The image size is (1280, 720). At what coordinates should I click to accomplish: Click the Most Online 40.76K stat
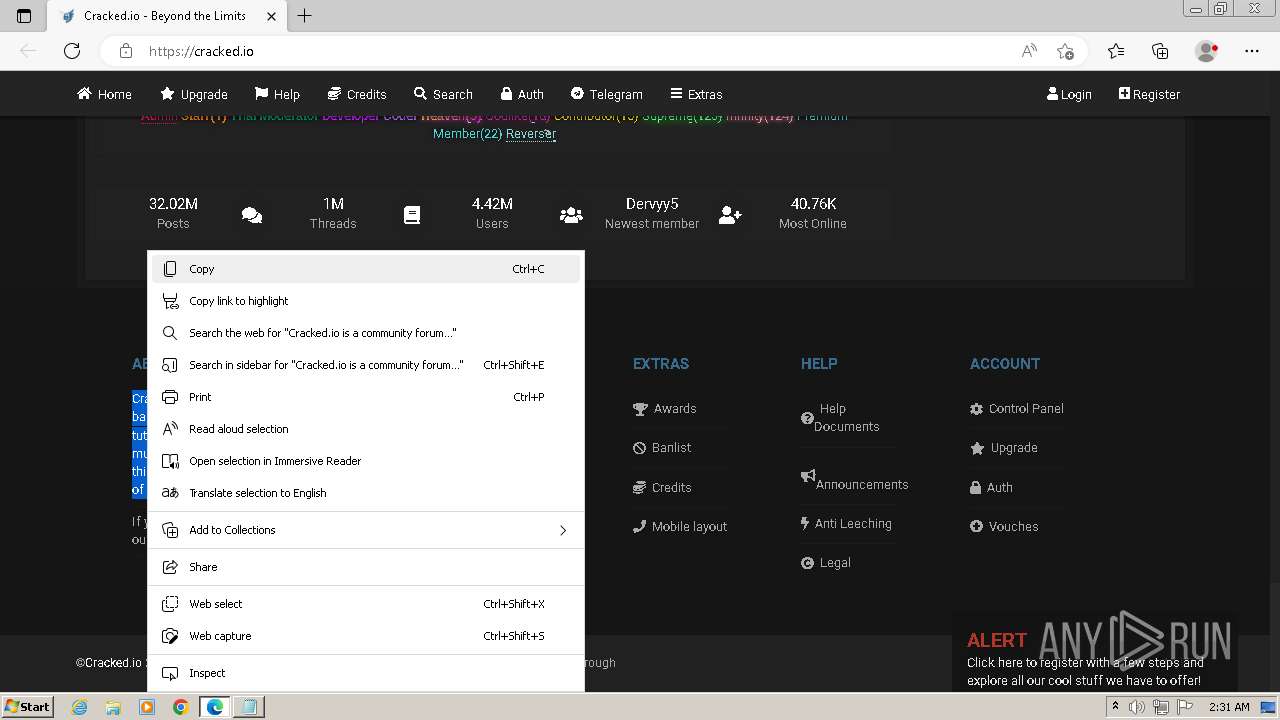click(813, 213)
